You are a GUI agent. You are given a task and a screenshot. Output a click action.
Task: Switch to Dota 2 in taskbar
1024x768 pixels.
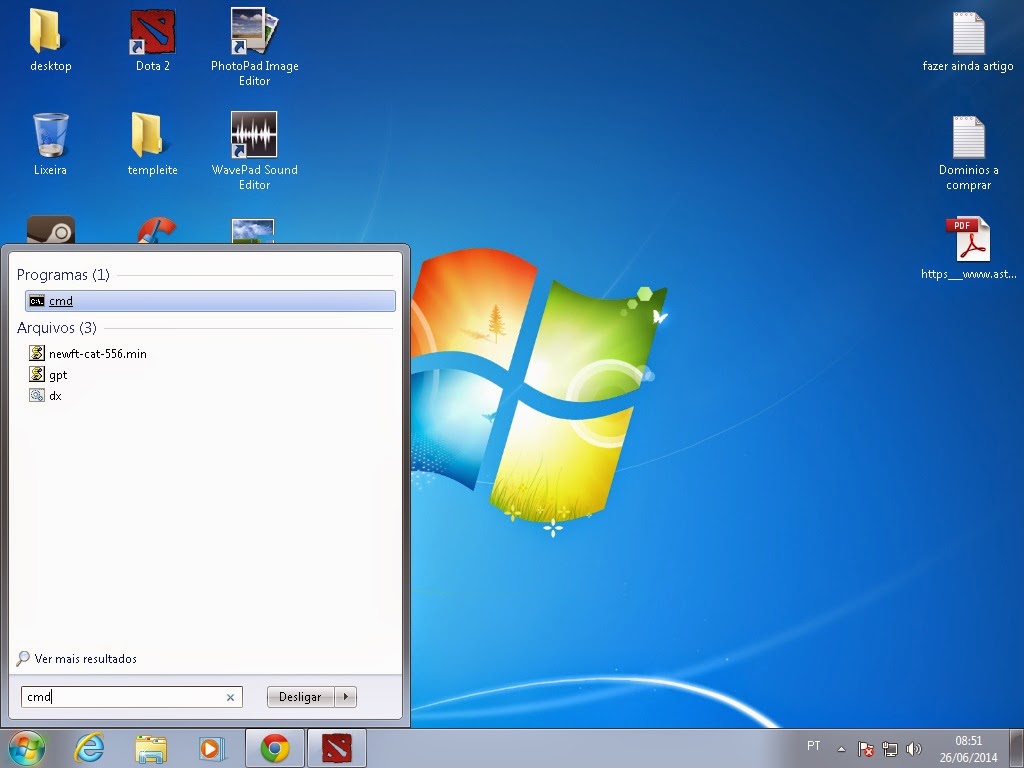[x=337, y=748]
